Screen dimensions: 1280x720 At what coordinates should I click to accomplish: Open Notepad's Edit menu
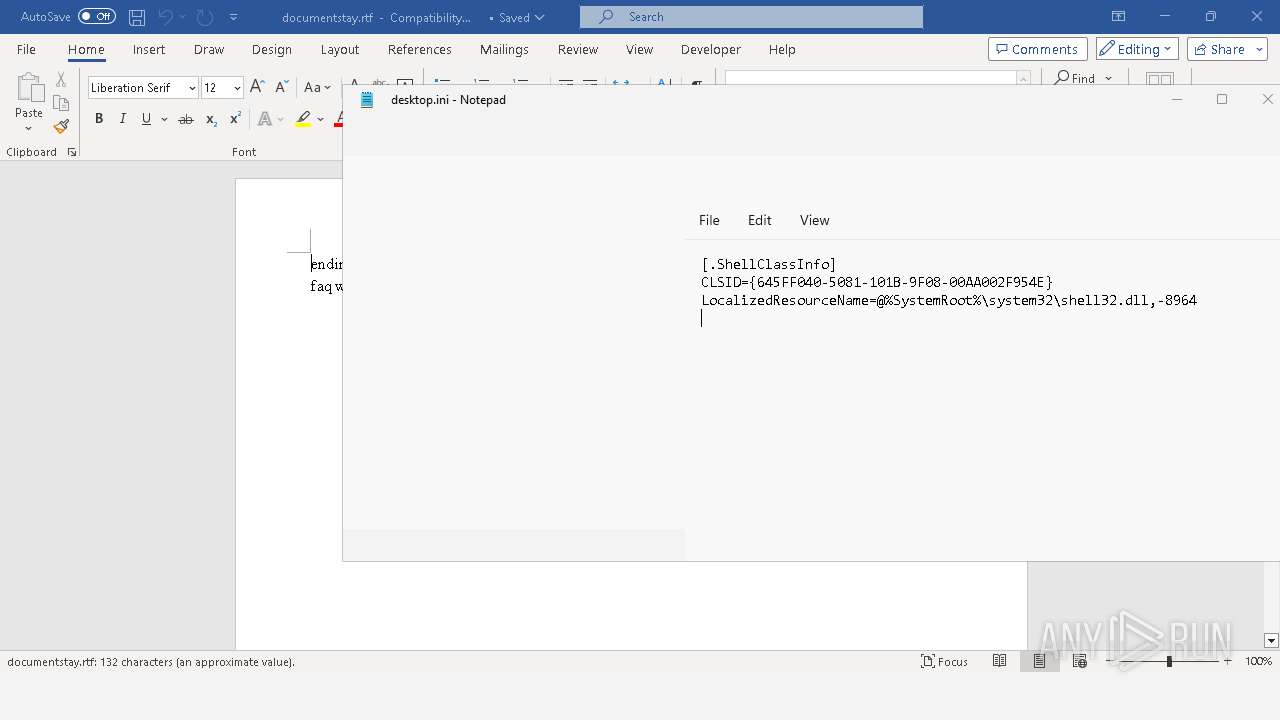760,220
